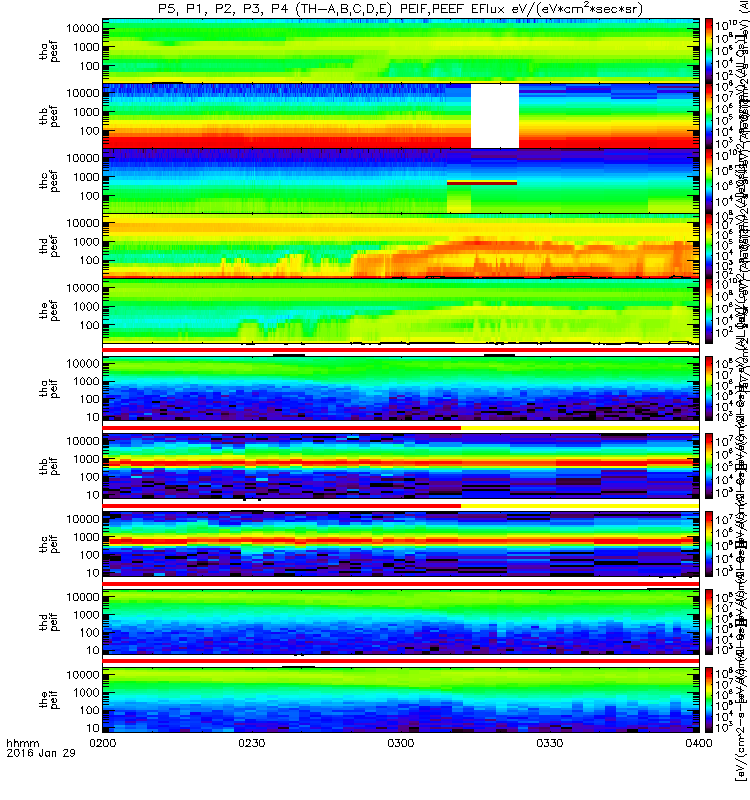750x800 pixels.
Task: Click the plot title starting with P5, P1, P2
Action: tap(401, 9)
